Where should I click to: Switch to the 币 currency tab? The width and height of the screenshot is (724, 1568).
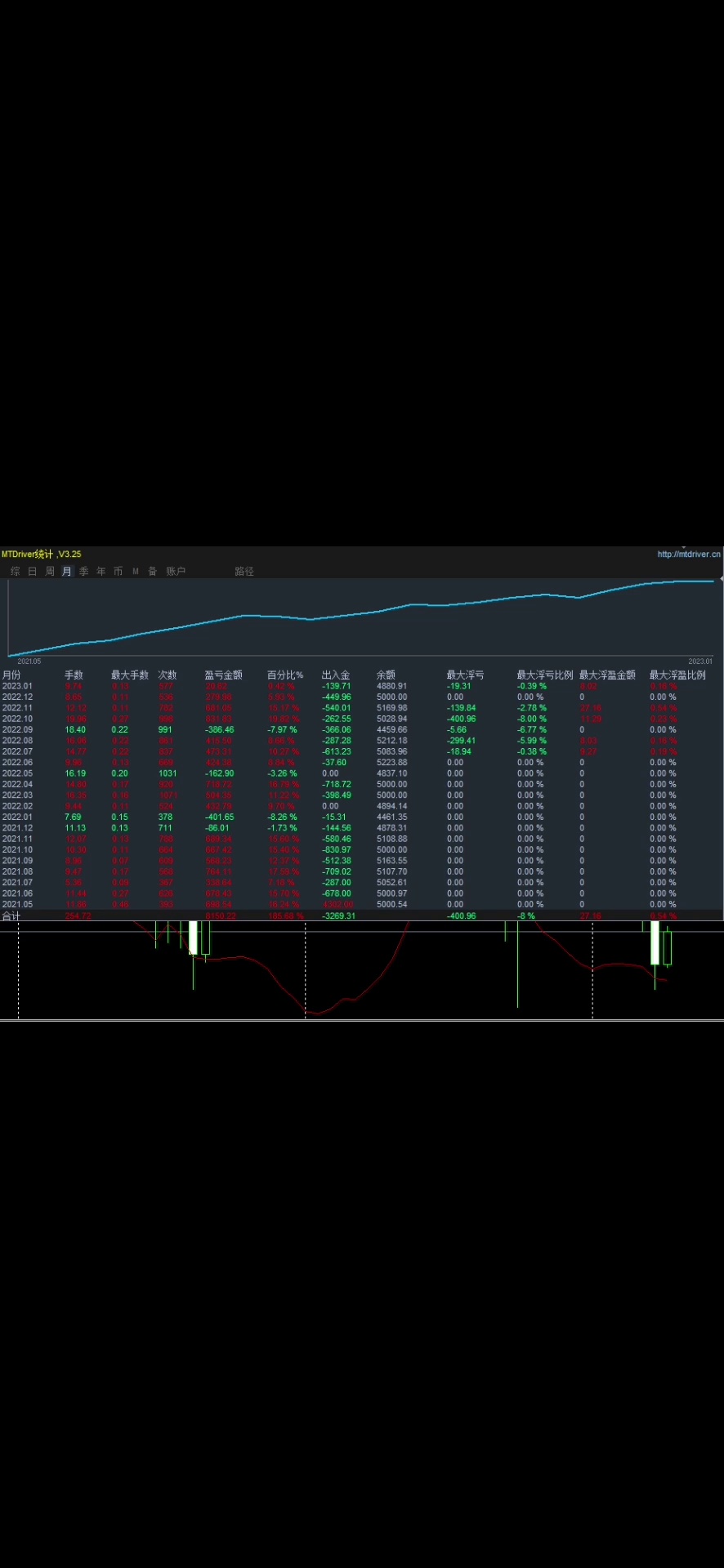point(118,572)
